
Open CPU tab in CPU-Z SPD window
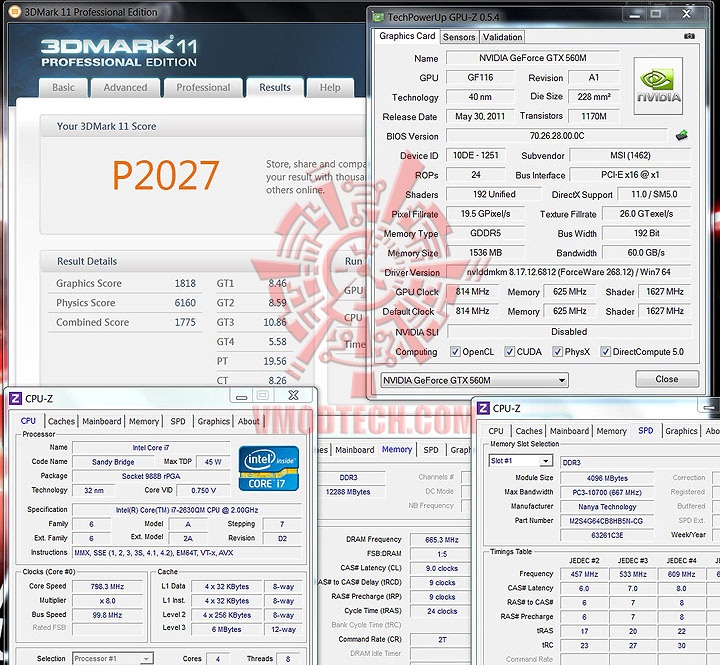[496, 431]
